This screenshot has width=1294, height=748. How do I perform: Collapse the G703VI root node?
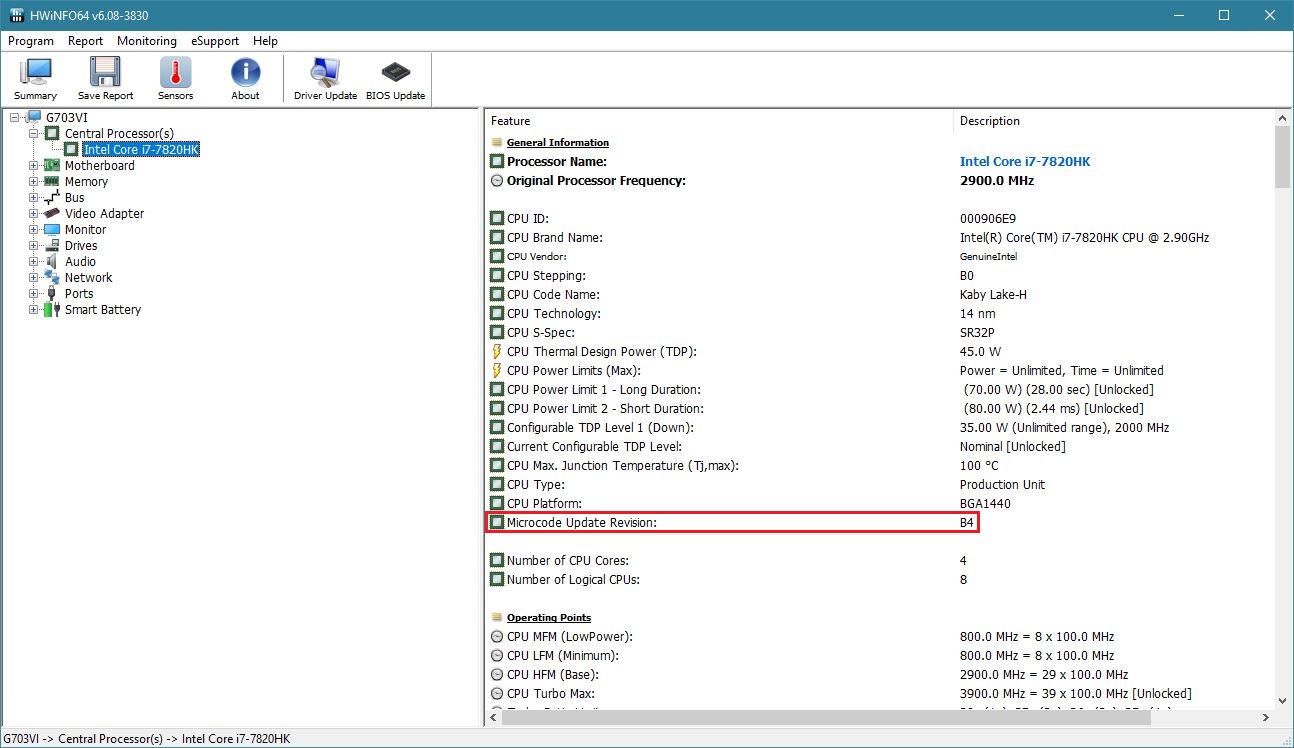tap(15, 117)
